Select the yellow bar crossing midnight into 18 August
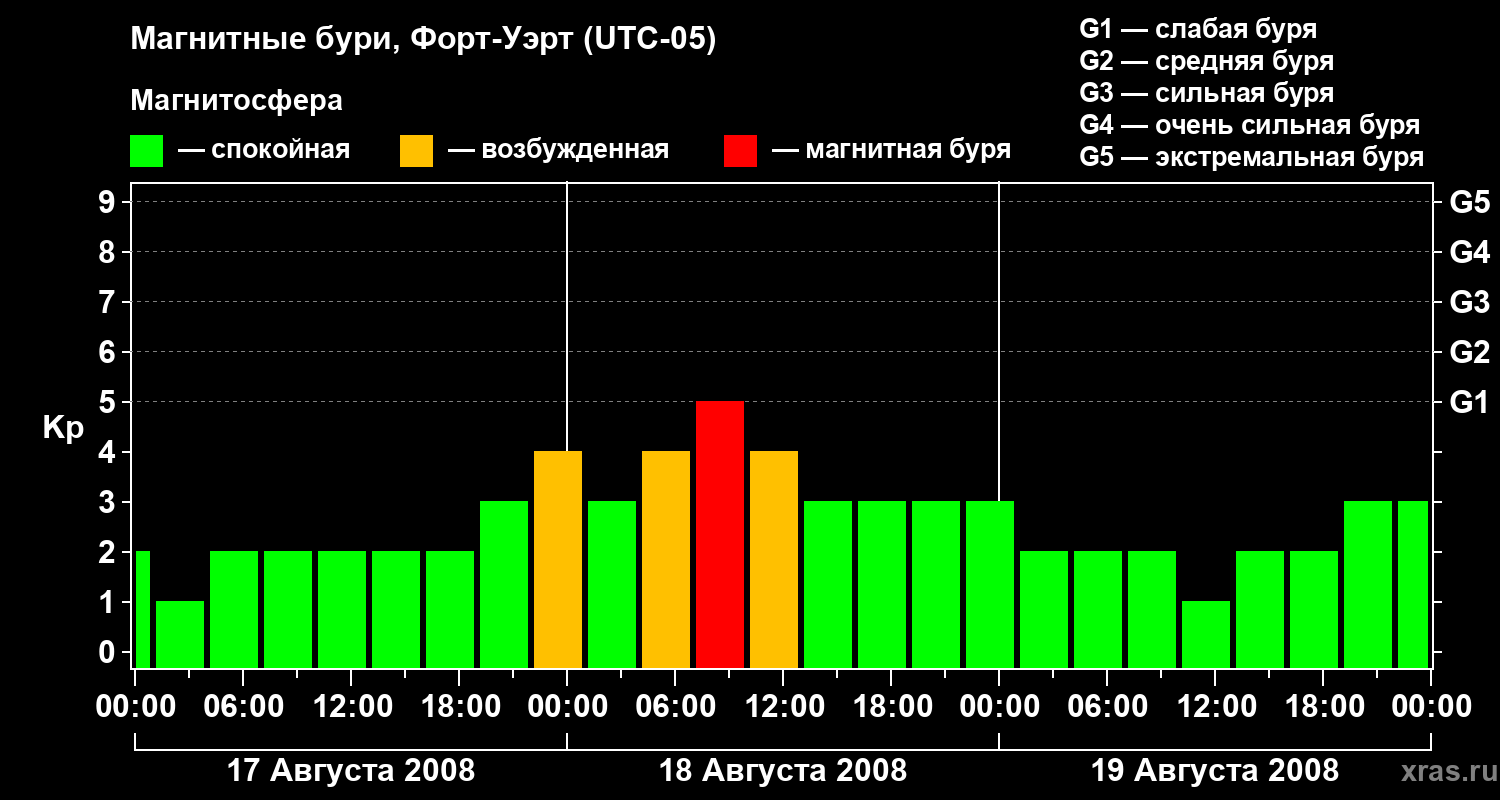Screen dimensions: 1500x800 (558, 559)
